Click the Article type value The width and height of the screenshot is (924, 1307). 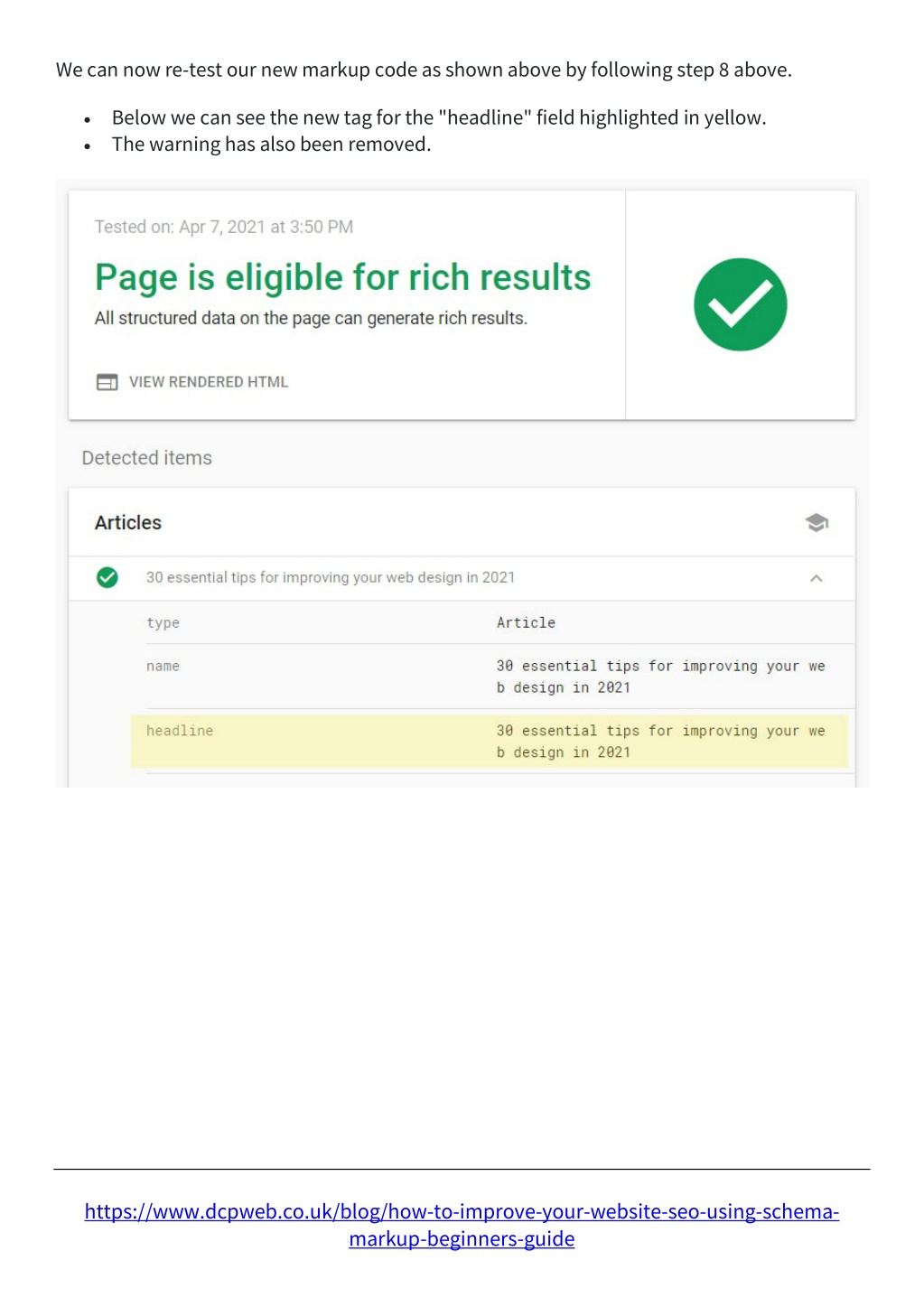(526, 623)
